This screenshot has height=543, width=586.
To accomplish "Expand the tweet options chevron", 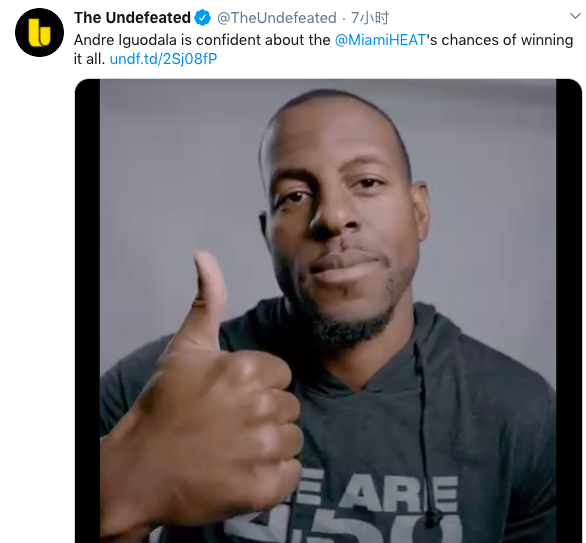I will 575,16.
